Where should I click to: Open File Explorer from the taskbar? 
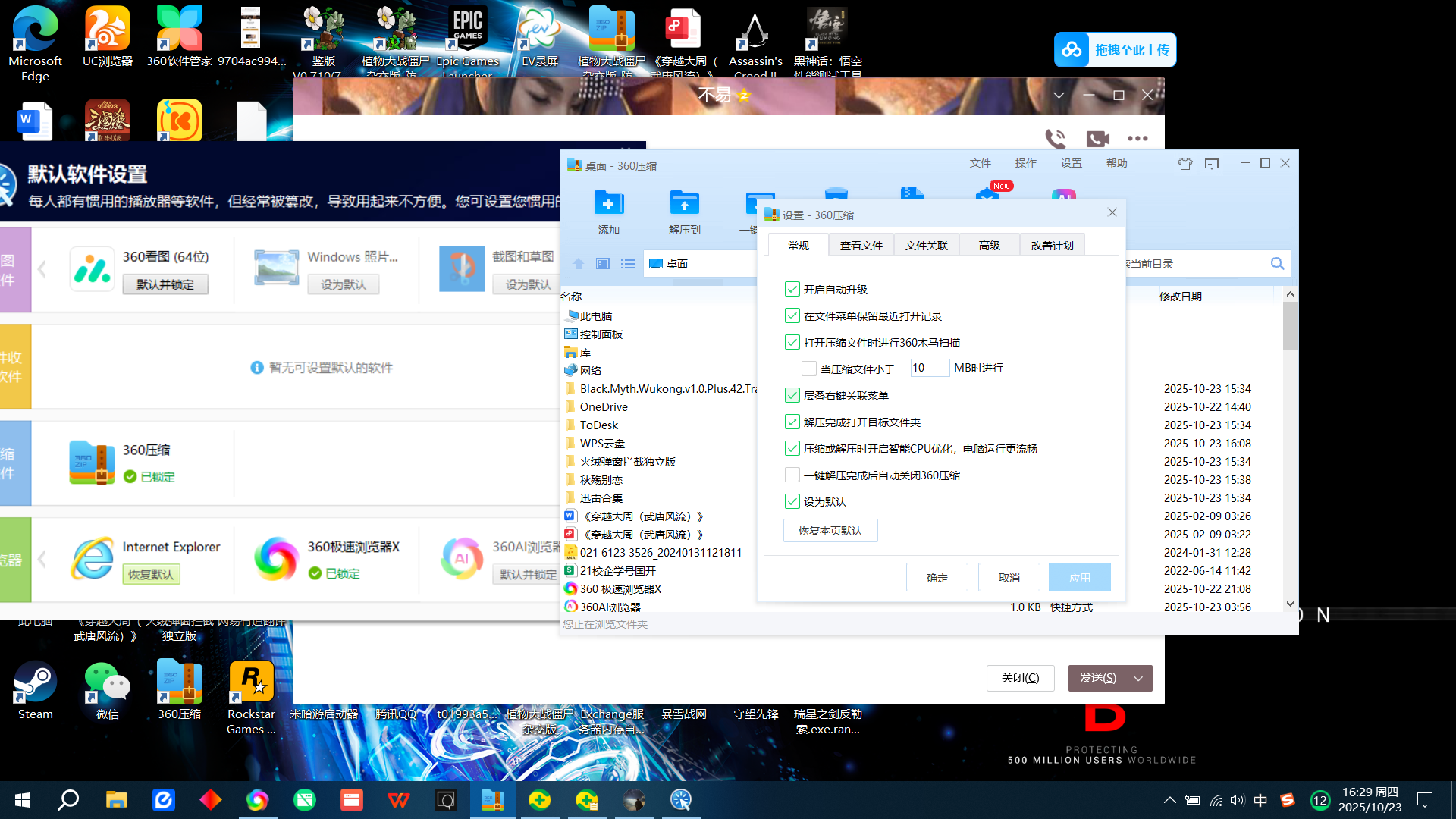pyautogui.click(x=116, y=800)
